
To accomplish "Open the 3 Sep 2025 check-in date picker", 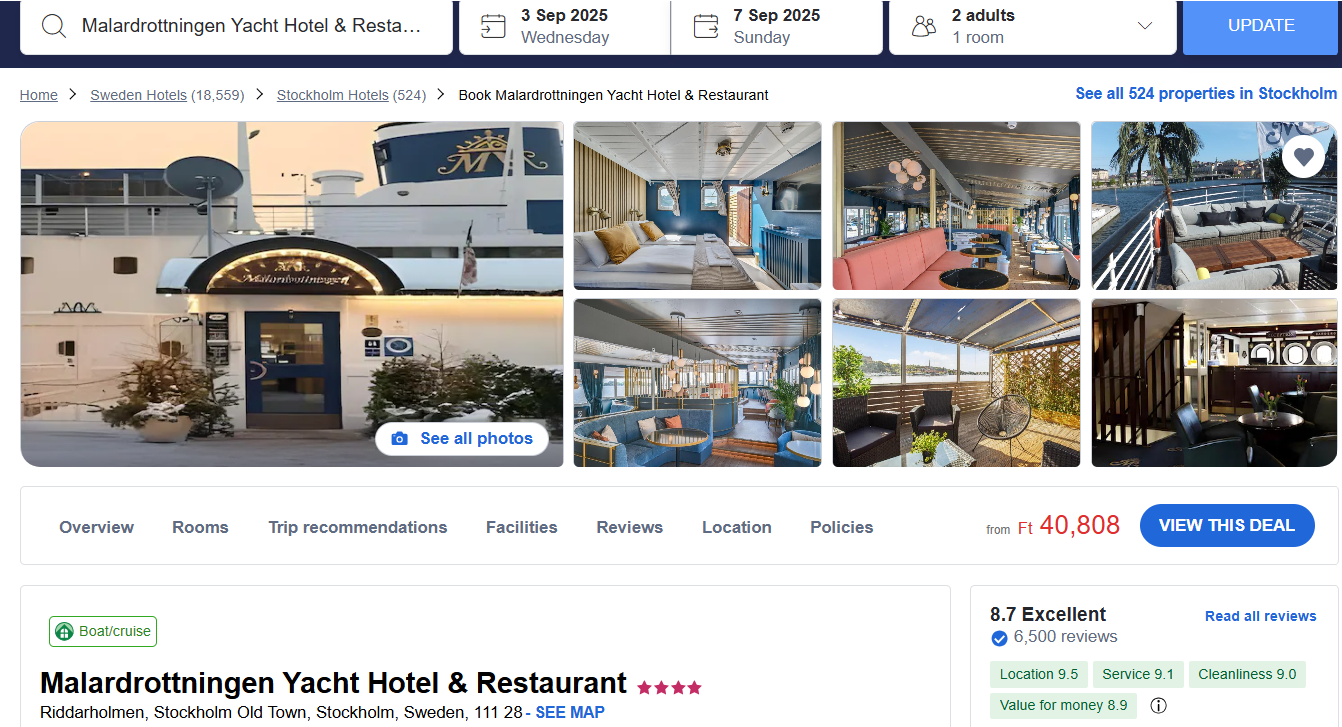I will coord(565,26).
